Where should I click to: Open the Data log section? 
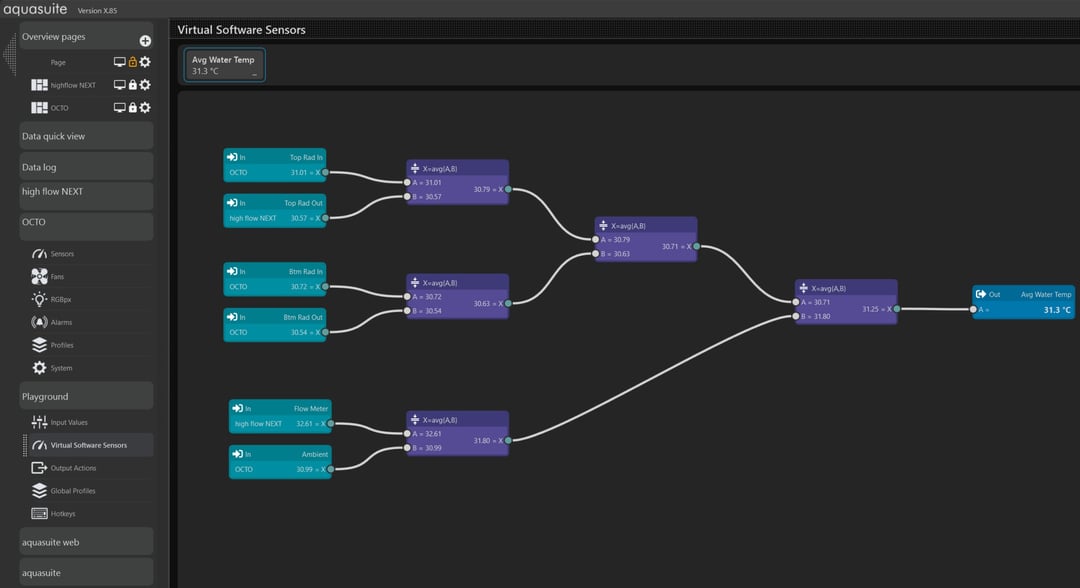(x=86, y=167)
